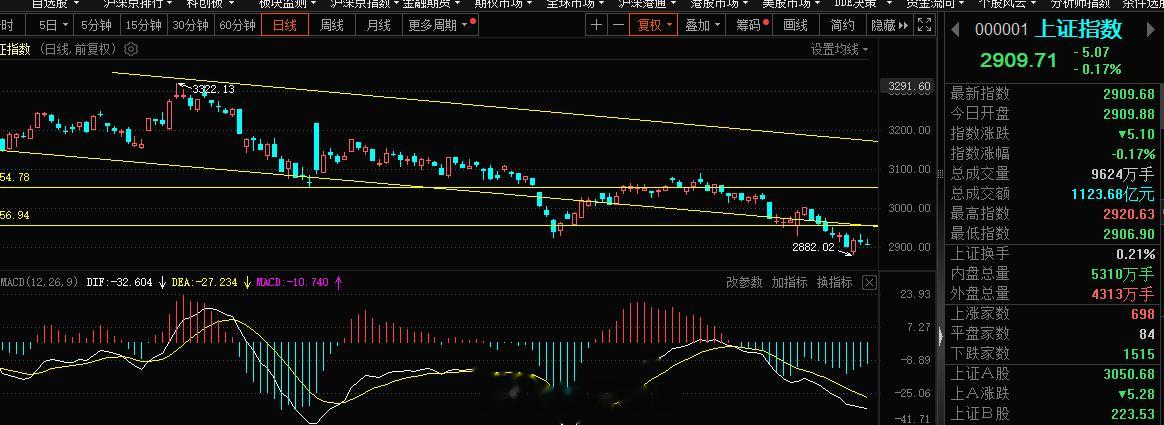The height and width of the screenshot is (425, 1164).
Task: Toggle 简约 simplified view
Action: pyautogui.click(x=842, y=25)
